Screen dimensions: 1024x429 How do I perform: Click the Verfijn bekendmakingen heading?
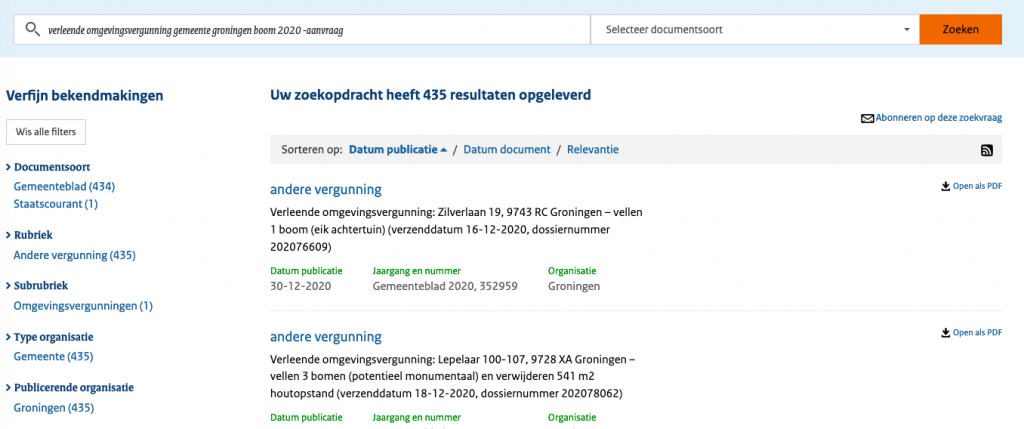[x=84, y=96]
